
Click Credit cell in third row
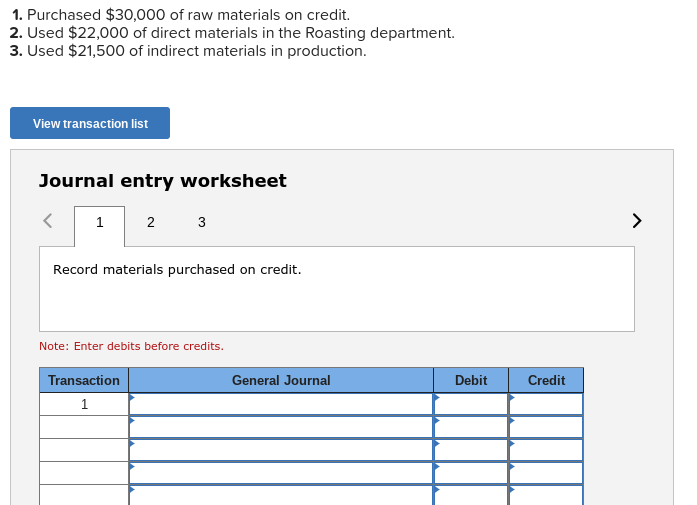(546, 450)
